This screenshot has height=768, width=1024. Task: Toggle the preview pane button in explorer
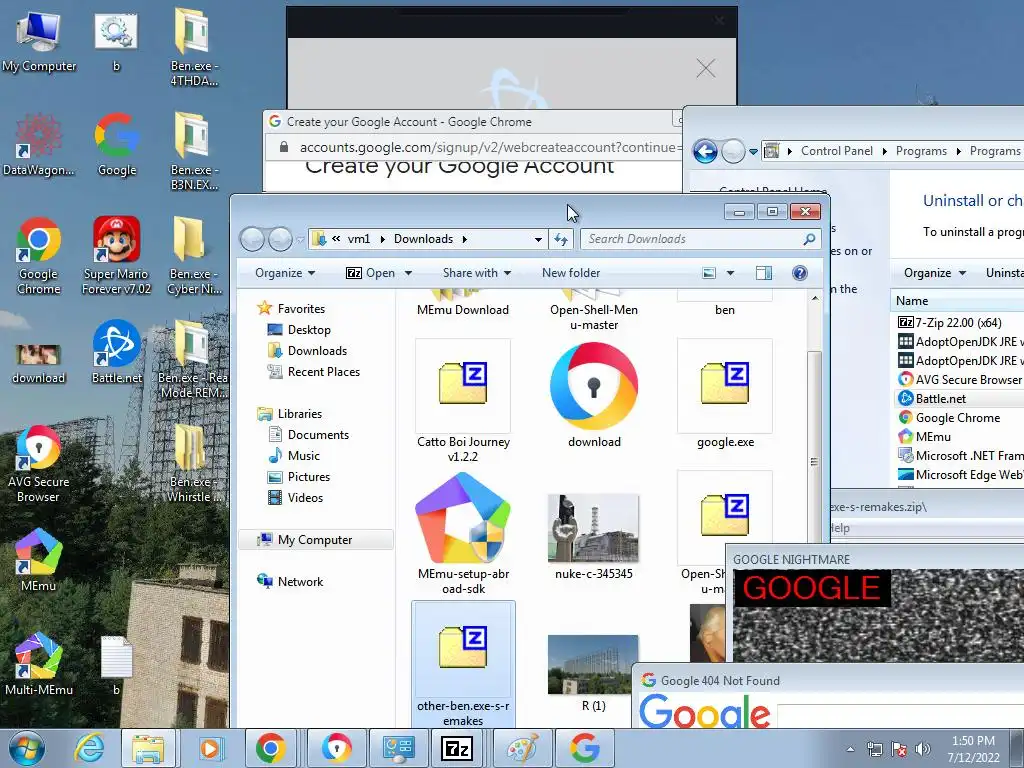[x=763, y=273]
